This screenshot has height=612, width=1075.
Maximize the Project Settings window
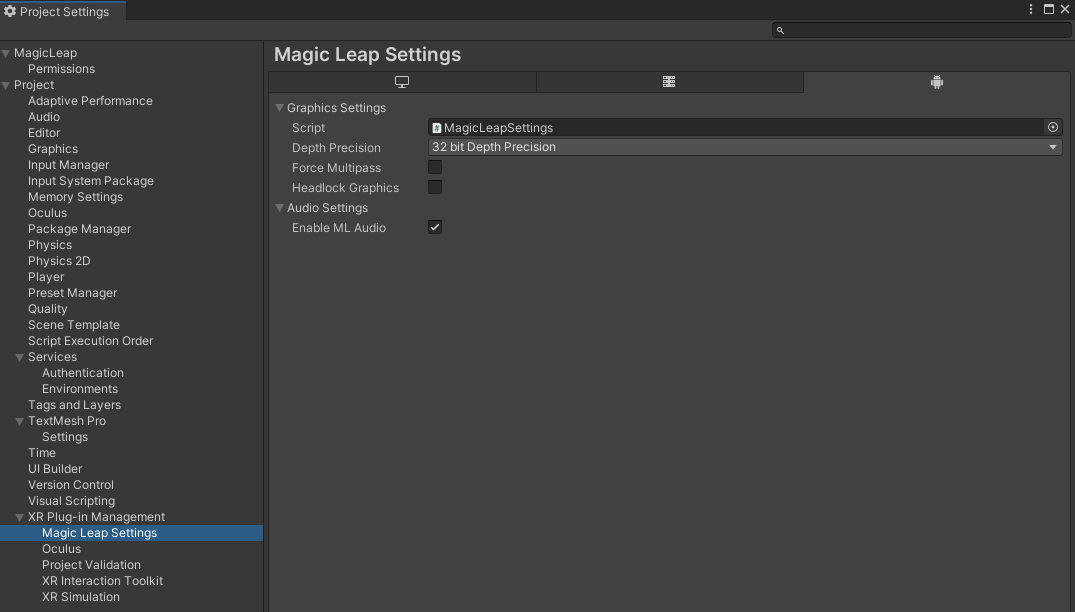(1048, 9)
